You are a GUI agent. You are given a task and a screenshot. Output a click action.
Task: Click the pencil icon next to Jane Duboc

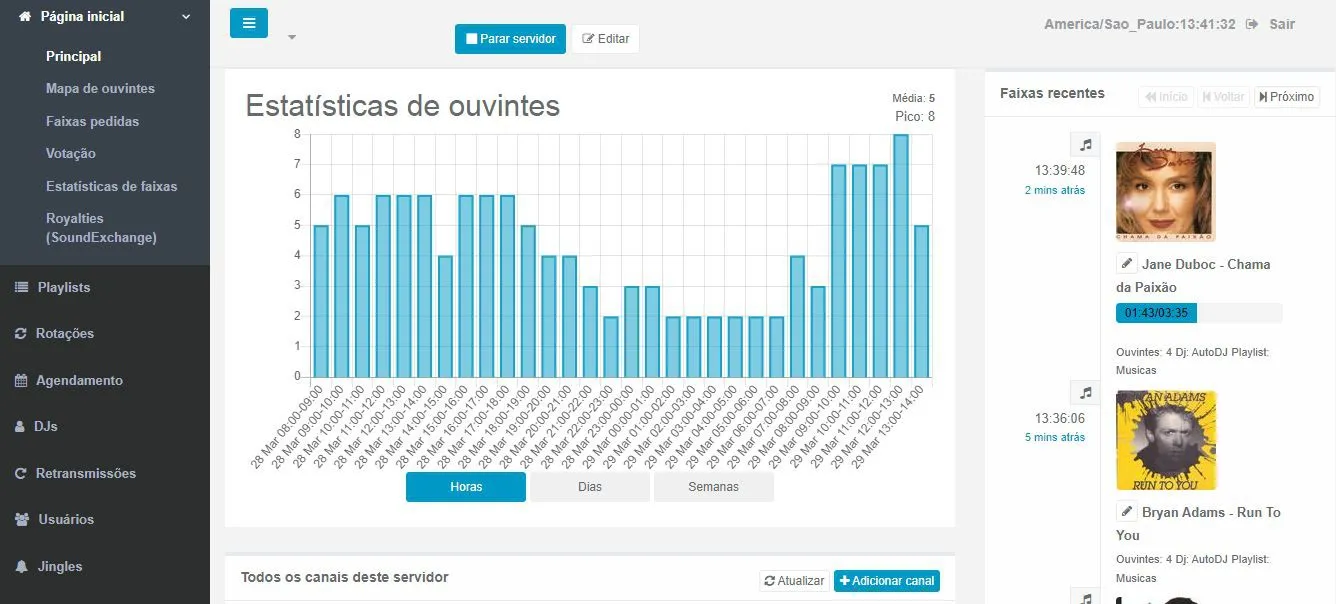point(1127,264)
